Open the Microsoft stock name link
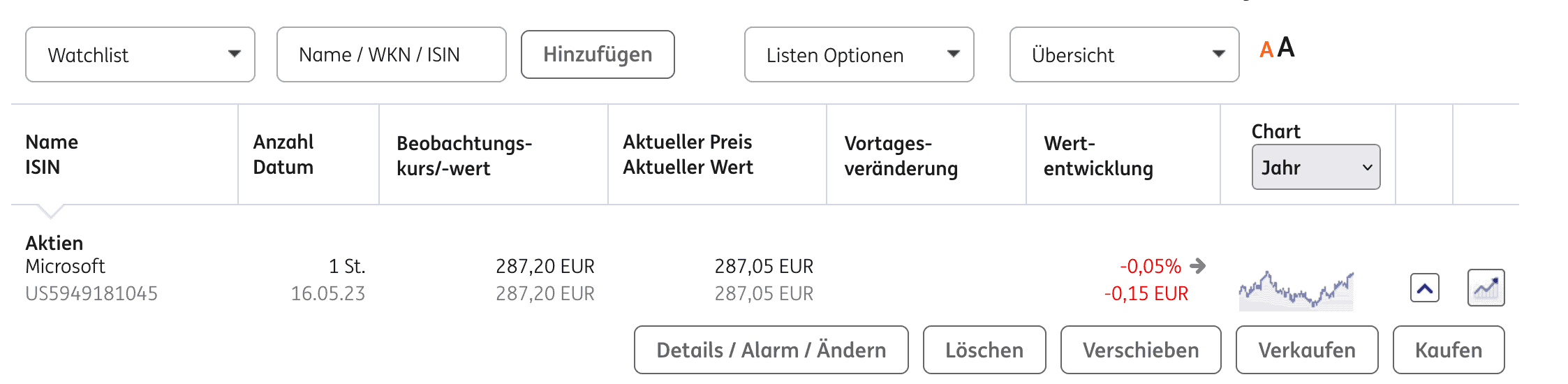Image resolution: width=1568 pixels, height=384 pixels. [x=65, y=267]
